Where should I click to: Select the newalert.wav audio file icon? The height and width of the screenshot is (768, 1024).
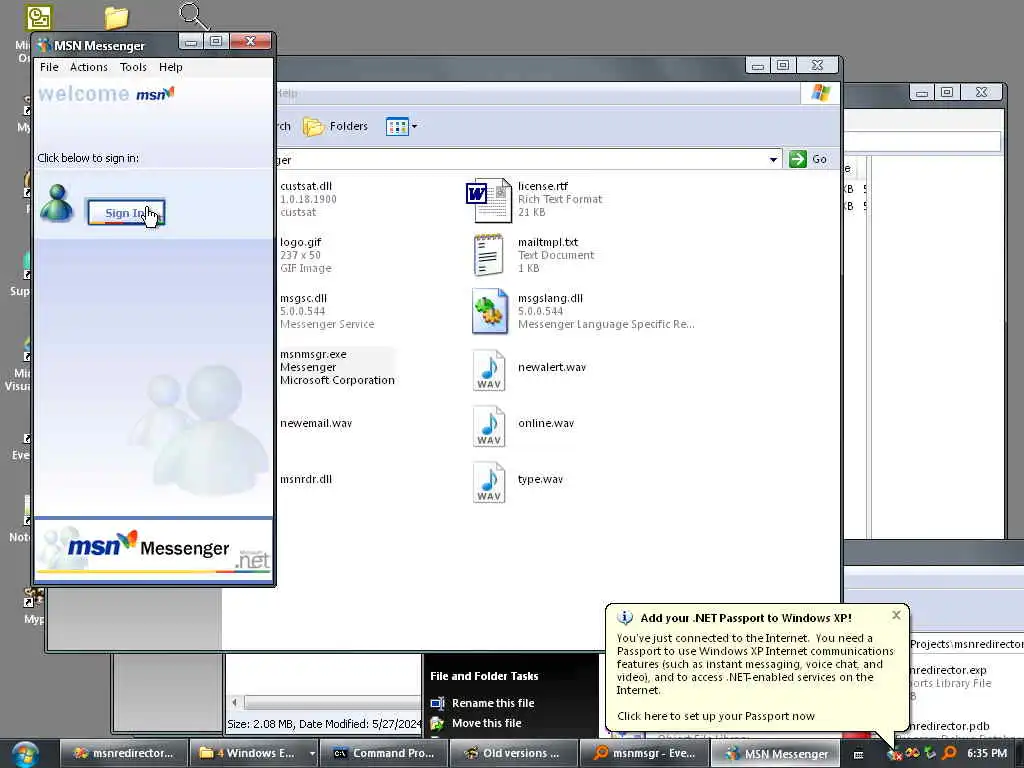point(488,370)
